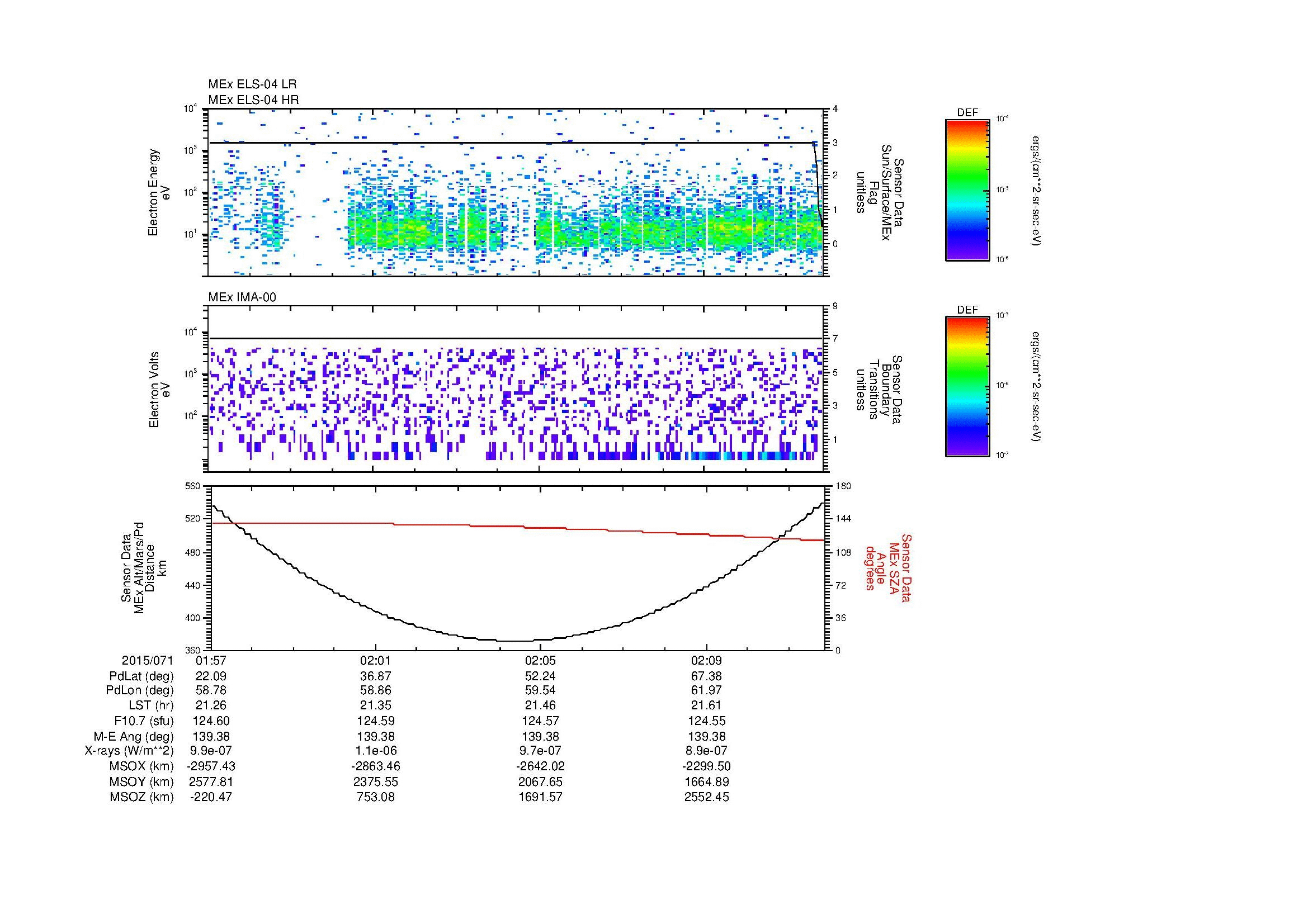1308x924 pixels.
Task: Select the 02:09 time tick label
Action: 706,660
